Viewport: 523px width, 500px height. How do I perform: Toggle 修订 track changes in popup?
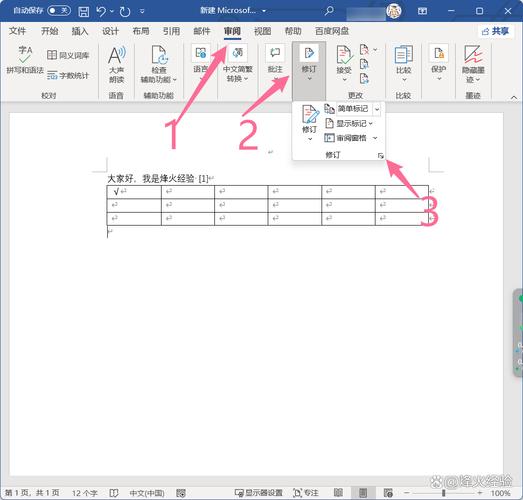(x=310, y=114)
